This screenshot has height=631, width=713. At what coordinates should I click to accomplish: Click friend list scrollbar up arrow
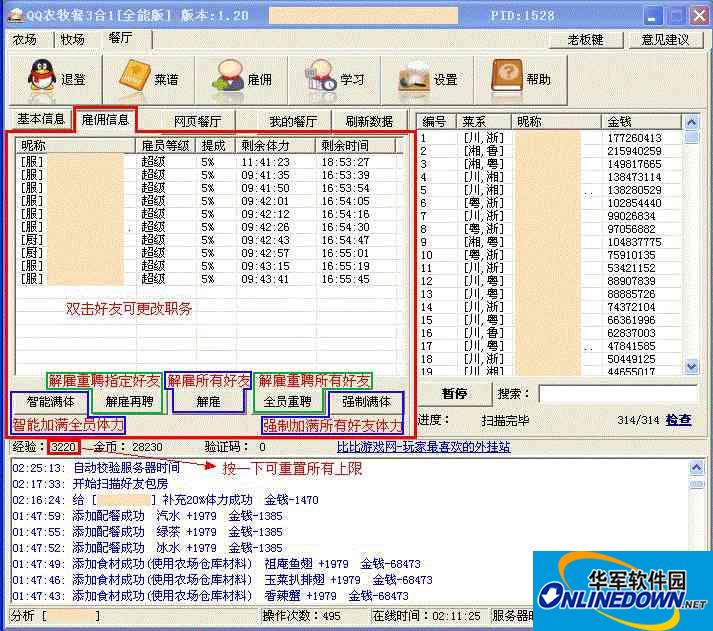point(692,122)
